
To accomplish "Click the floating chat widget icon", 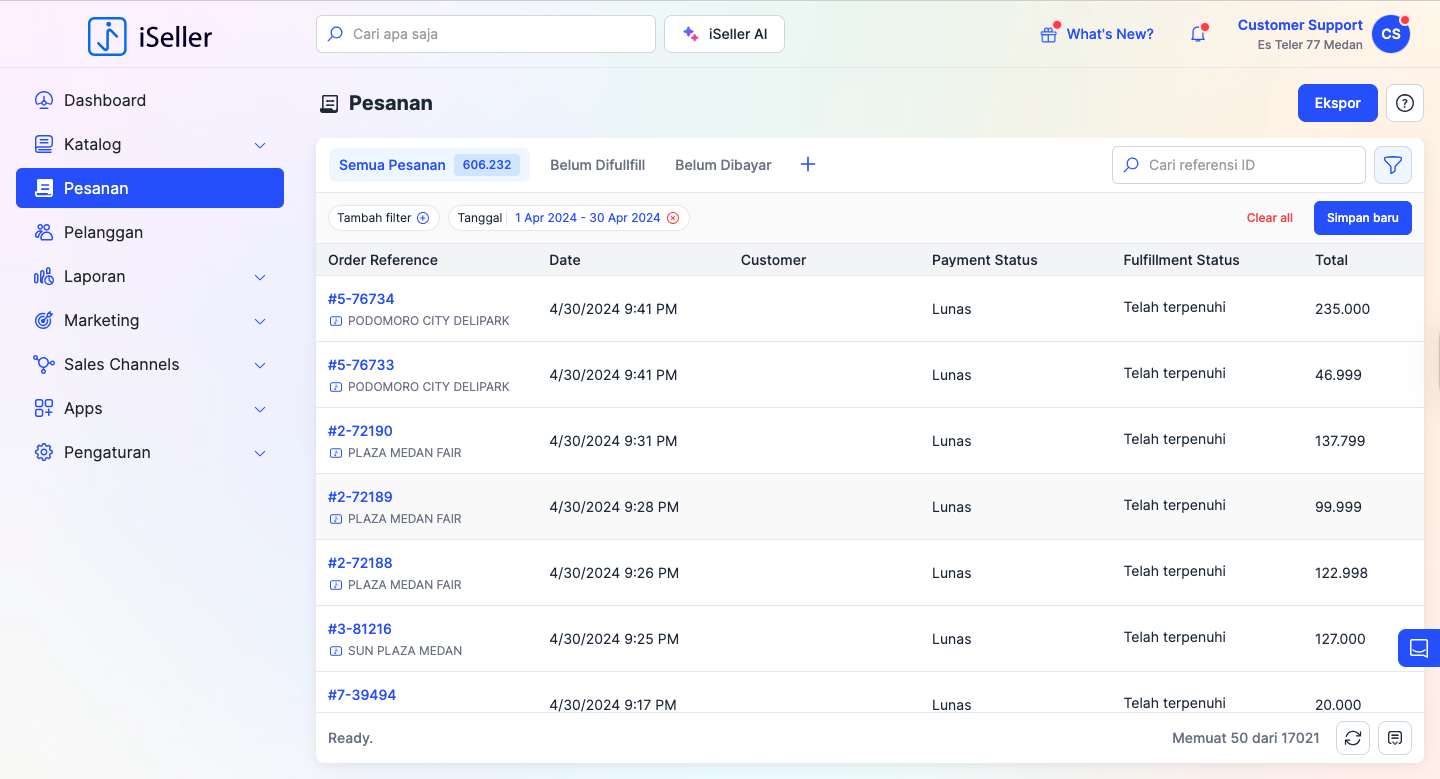I will [x=1419, y=648].
